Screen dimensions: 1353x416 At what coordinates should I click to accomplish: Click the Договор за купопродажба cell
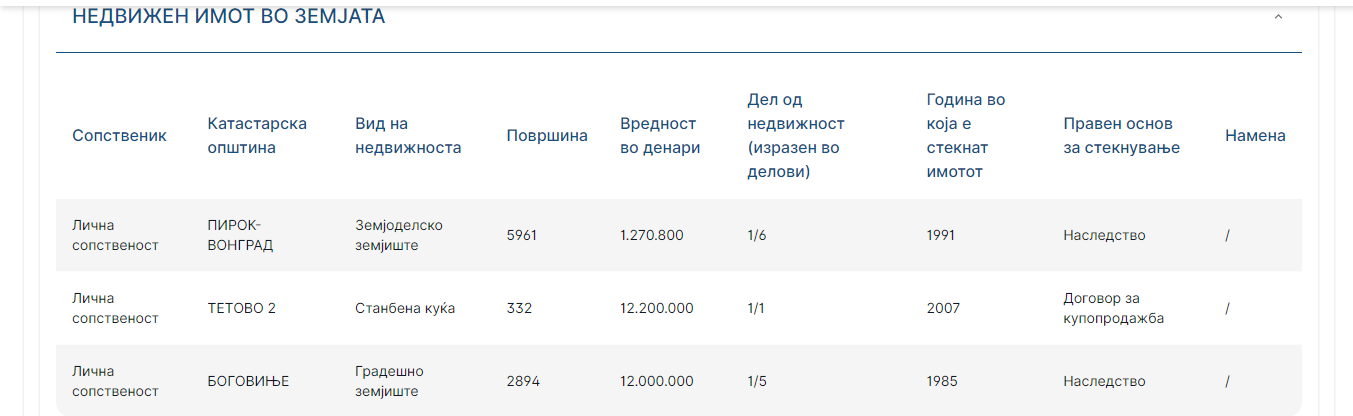point(1112,308)
